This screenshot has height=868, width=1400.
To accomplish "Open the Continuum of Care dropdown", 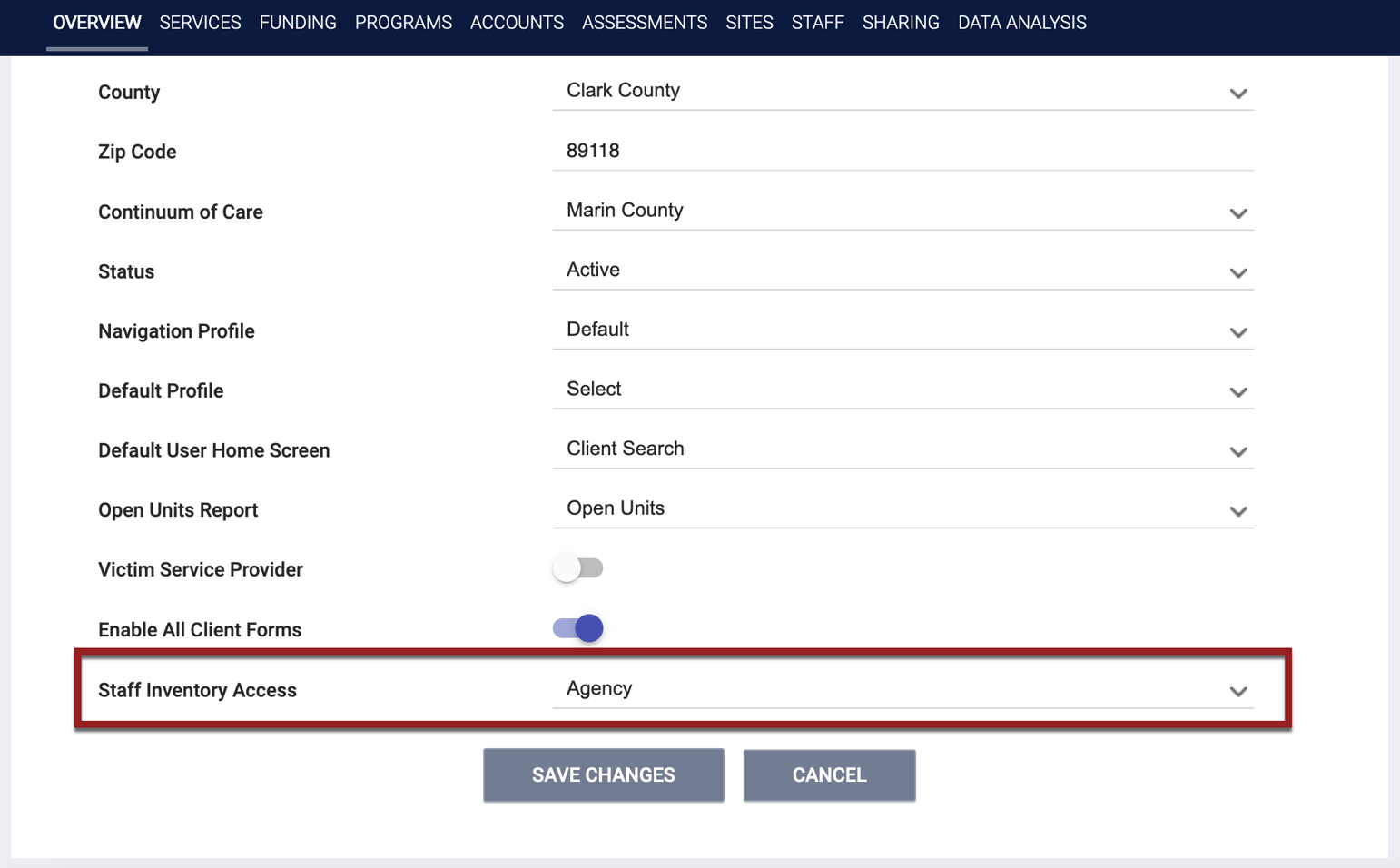I will point(902,211).
